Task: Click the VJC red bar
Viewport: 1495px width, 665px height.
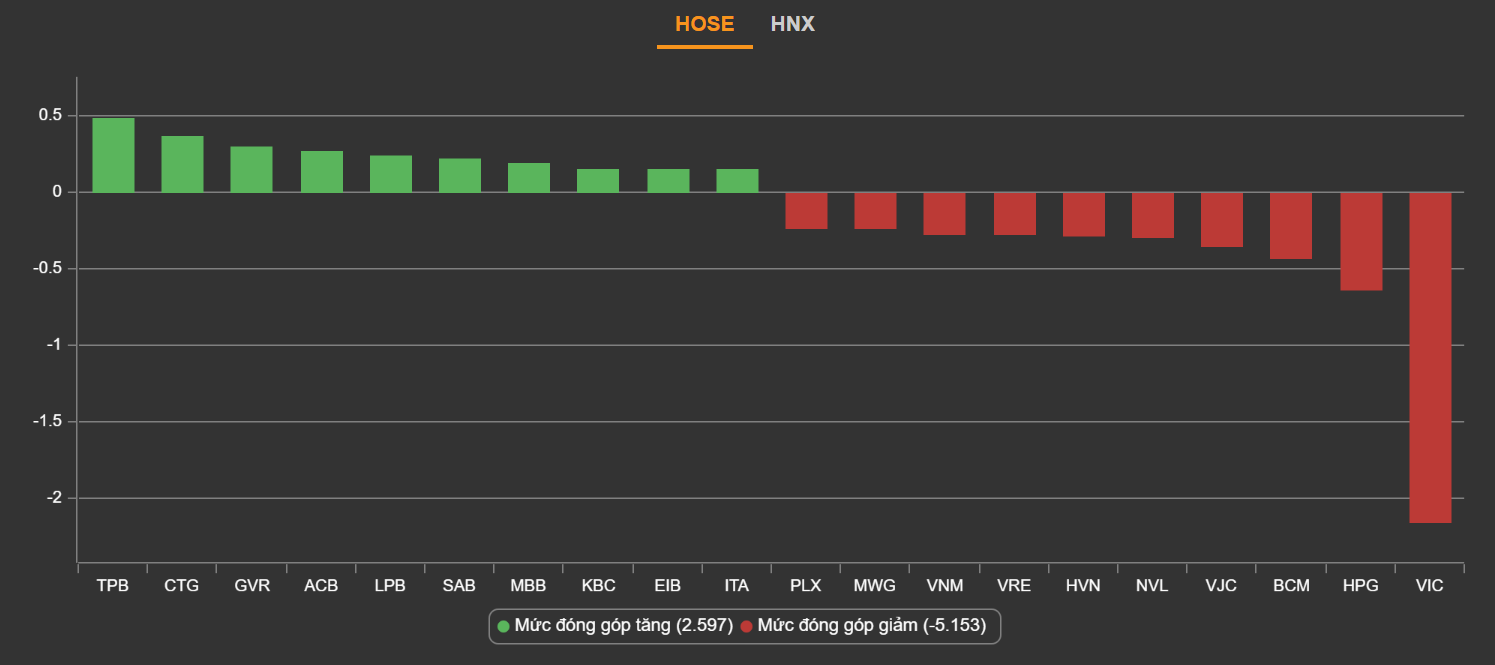Action: (1222, 219)
